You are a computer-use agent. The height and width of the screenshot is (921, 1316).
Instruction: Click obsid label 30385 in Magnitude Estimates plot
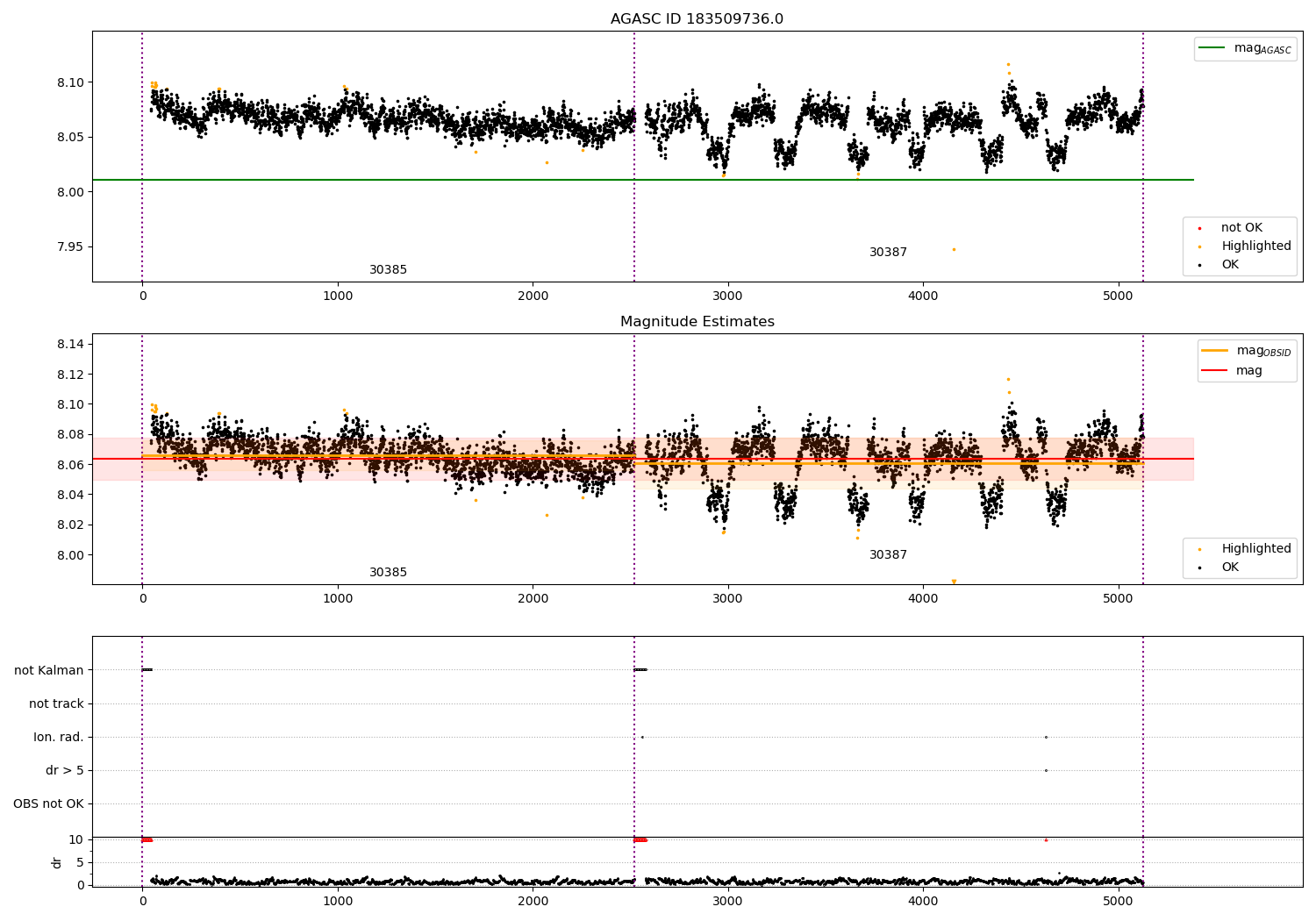pos(388,573)
